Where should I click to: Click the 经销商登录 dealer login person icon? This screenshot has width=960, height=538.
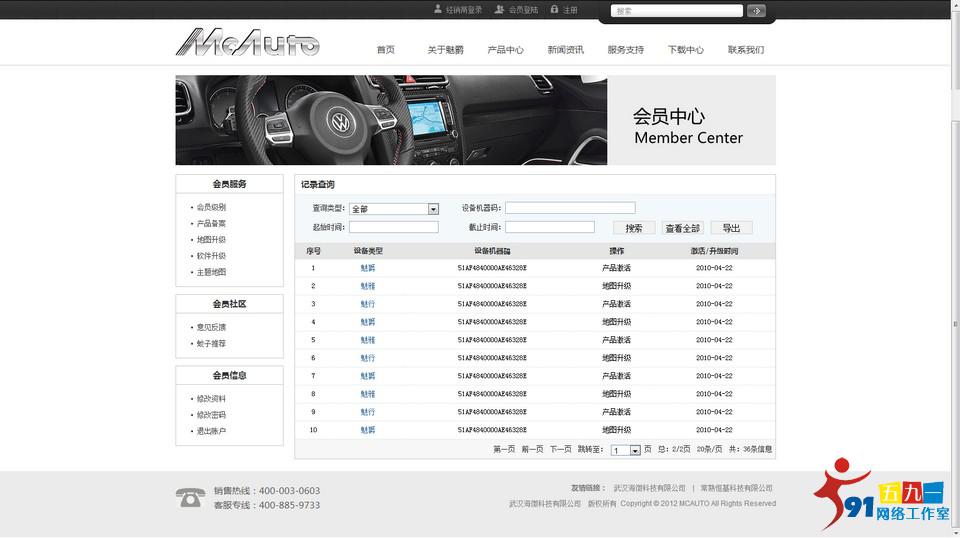[x=437, y=9]
